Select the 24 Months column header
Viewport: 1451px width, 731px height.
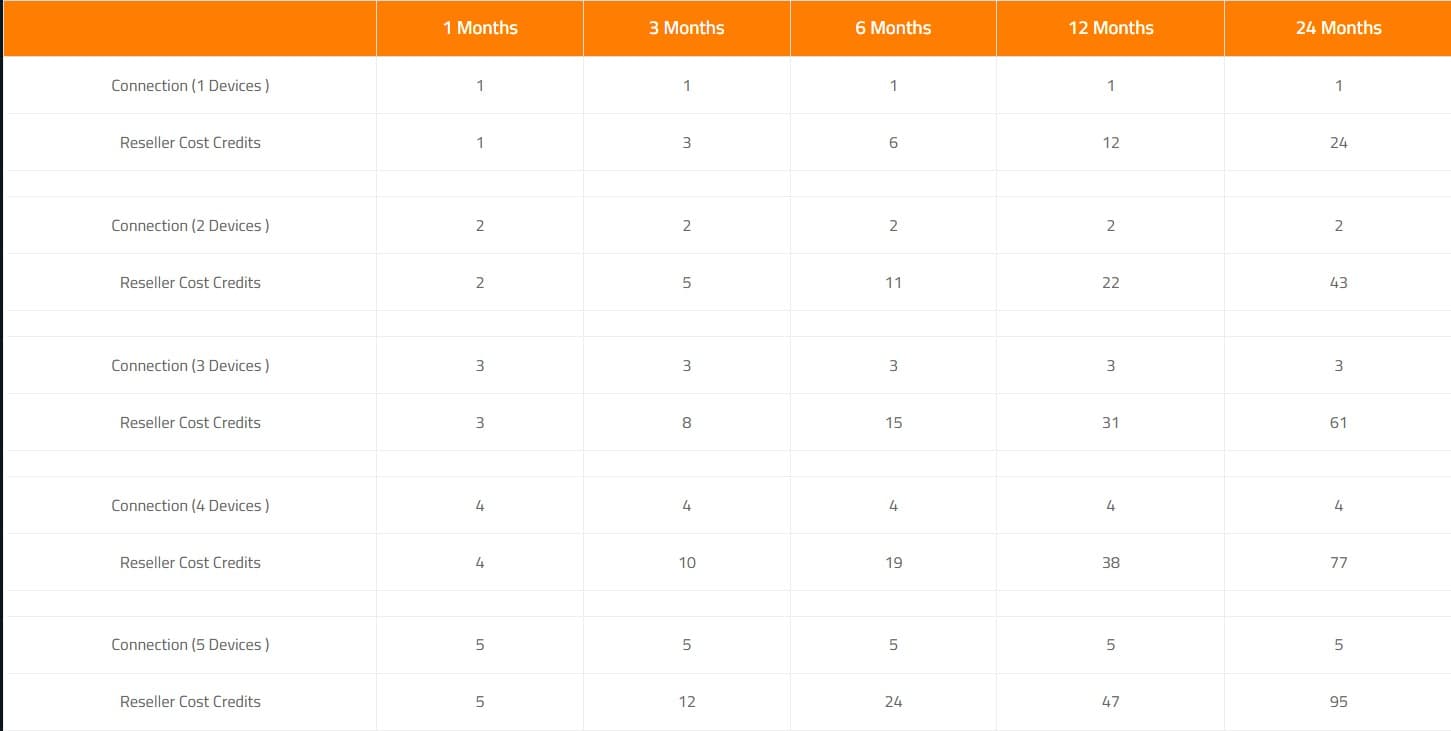[x=1338, y=28]
